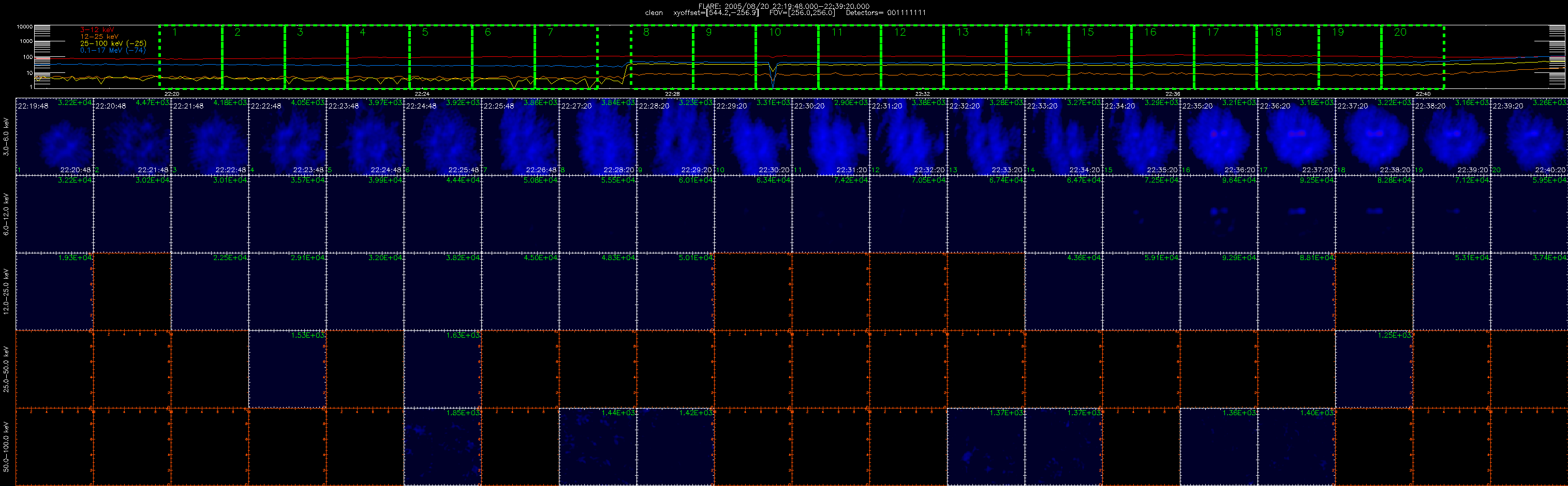
Task: Open the 50-100 keV image in column 6
Action: [442, 447]
